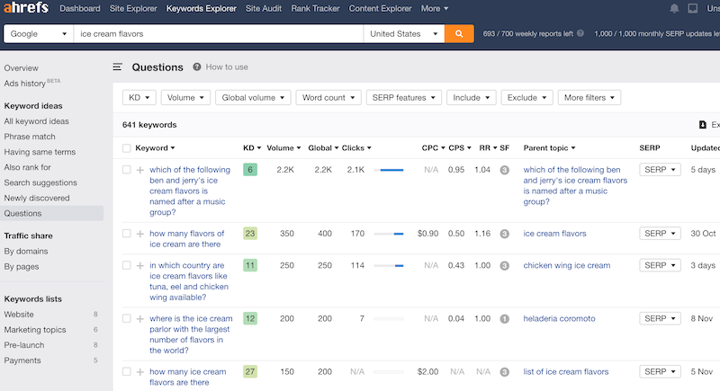The width and height of the screenshot is (720, 391).
Task: Open the Marketing topics keyword list
Action: tap(35, 330)
